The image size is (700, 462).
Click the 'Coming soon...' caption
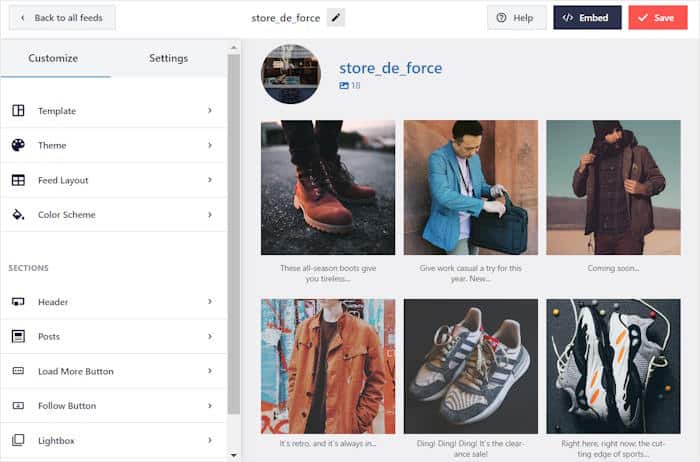tap(613, 268)
